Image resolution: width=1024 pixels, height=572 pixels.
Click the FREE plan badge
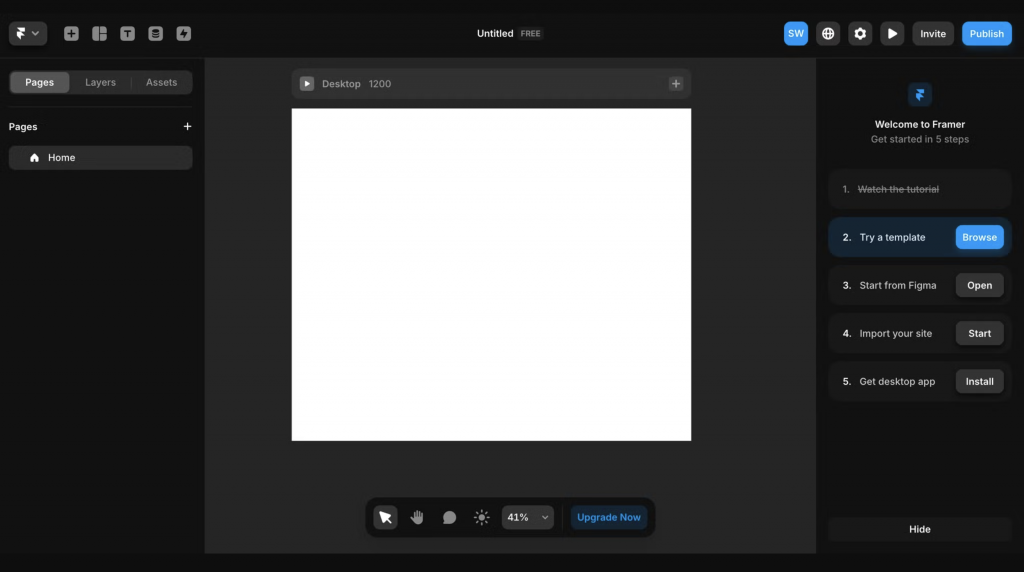(530, 33)
